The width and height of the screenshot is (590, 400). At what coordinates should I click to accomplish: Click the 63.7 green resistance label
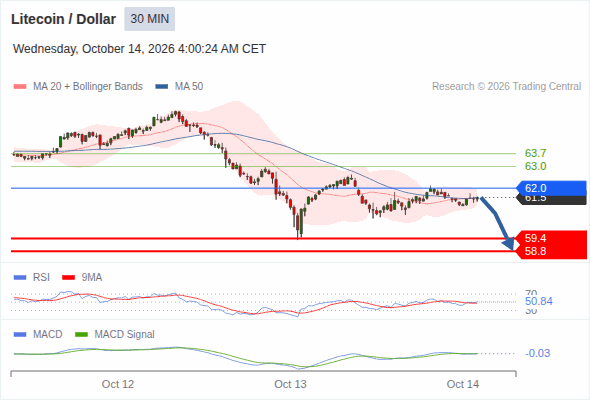pyautogui.click(x=535, y=154)
